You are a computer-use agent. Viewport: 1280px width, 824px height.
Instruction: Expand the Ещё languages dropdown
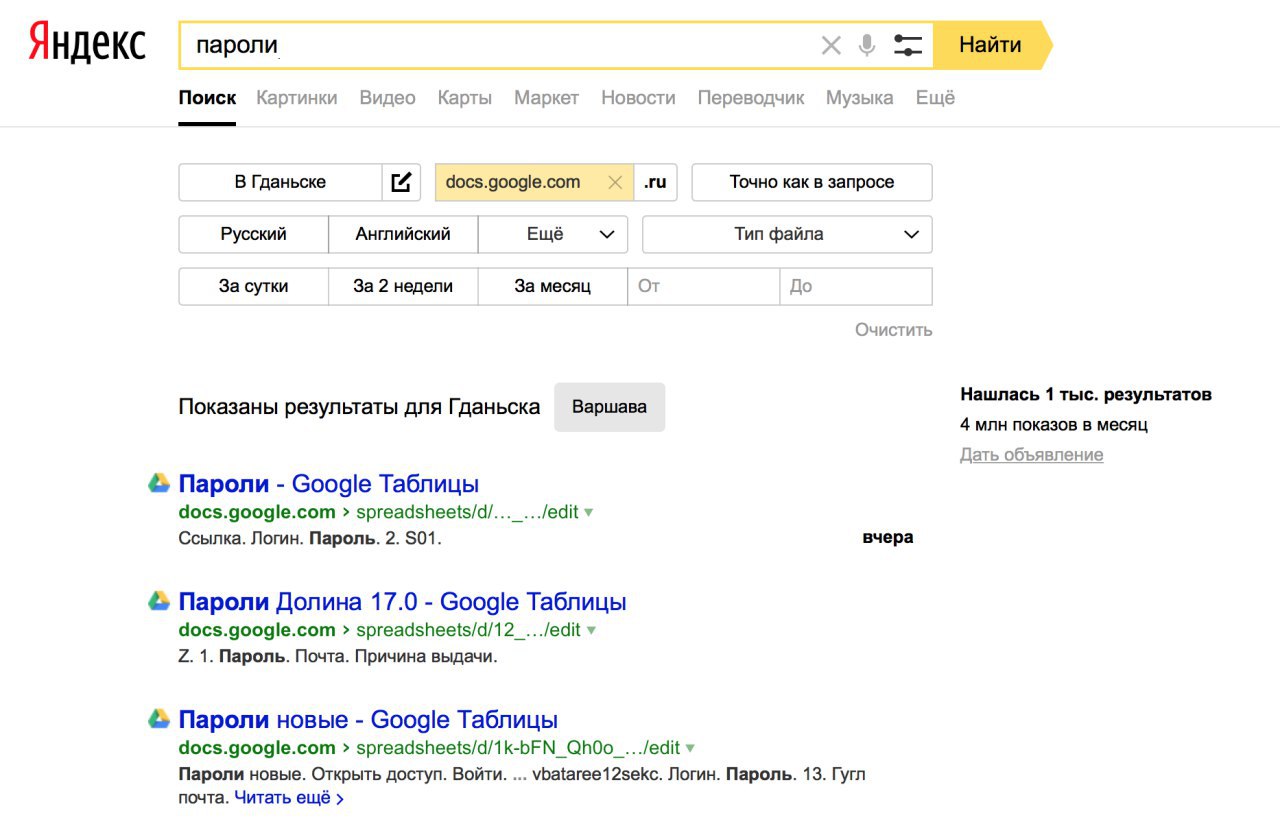(x=553, y=234)
